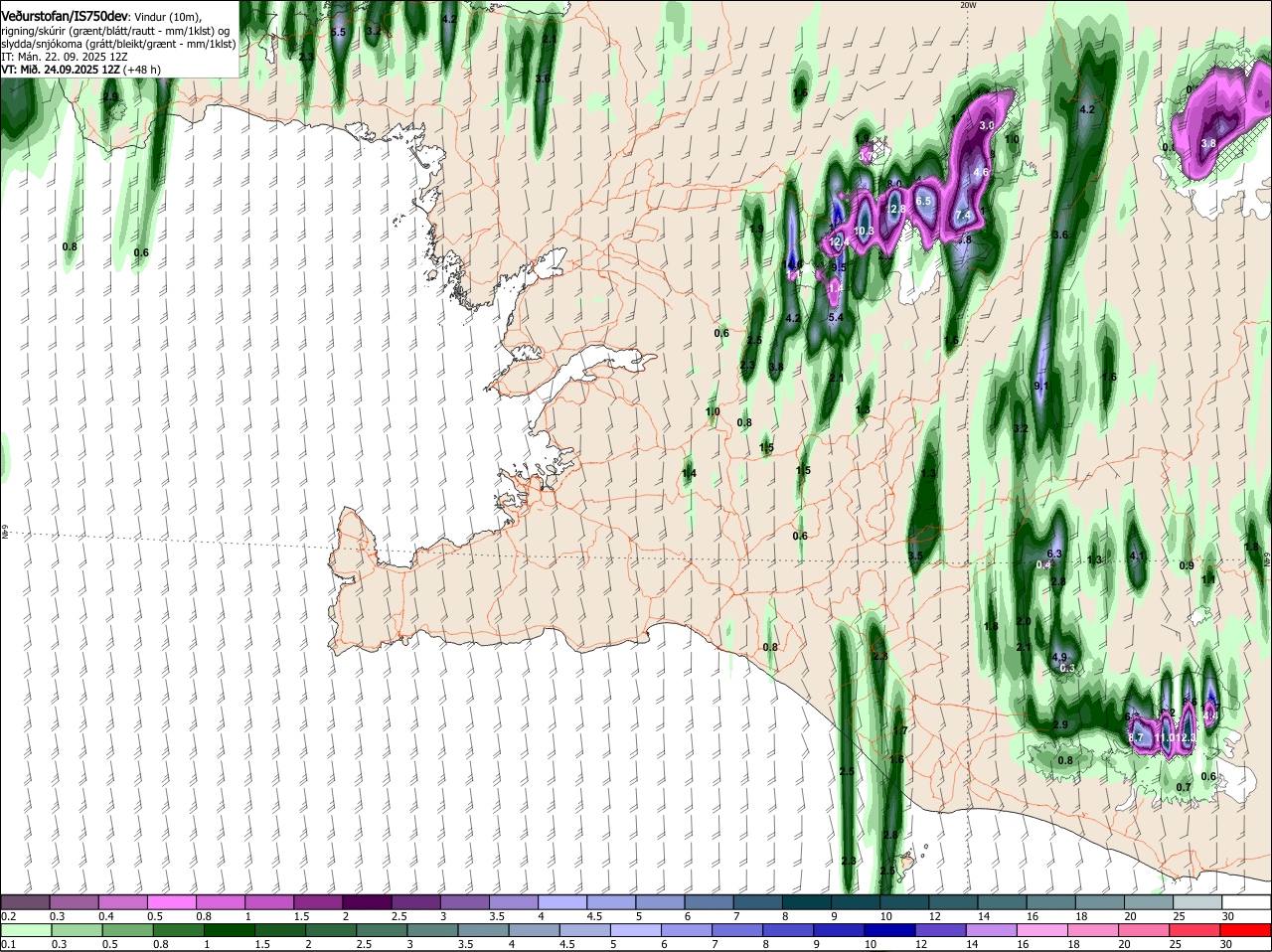Screen dimensions: 1272x952
Task: Click the '4.9' precipitation value
Action: [1058, 657]
